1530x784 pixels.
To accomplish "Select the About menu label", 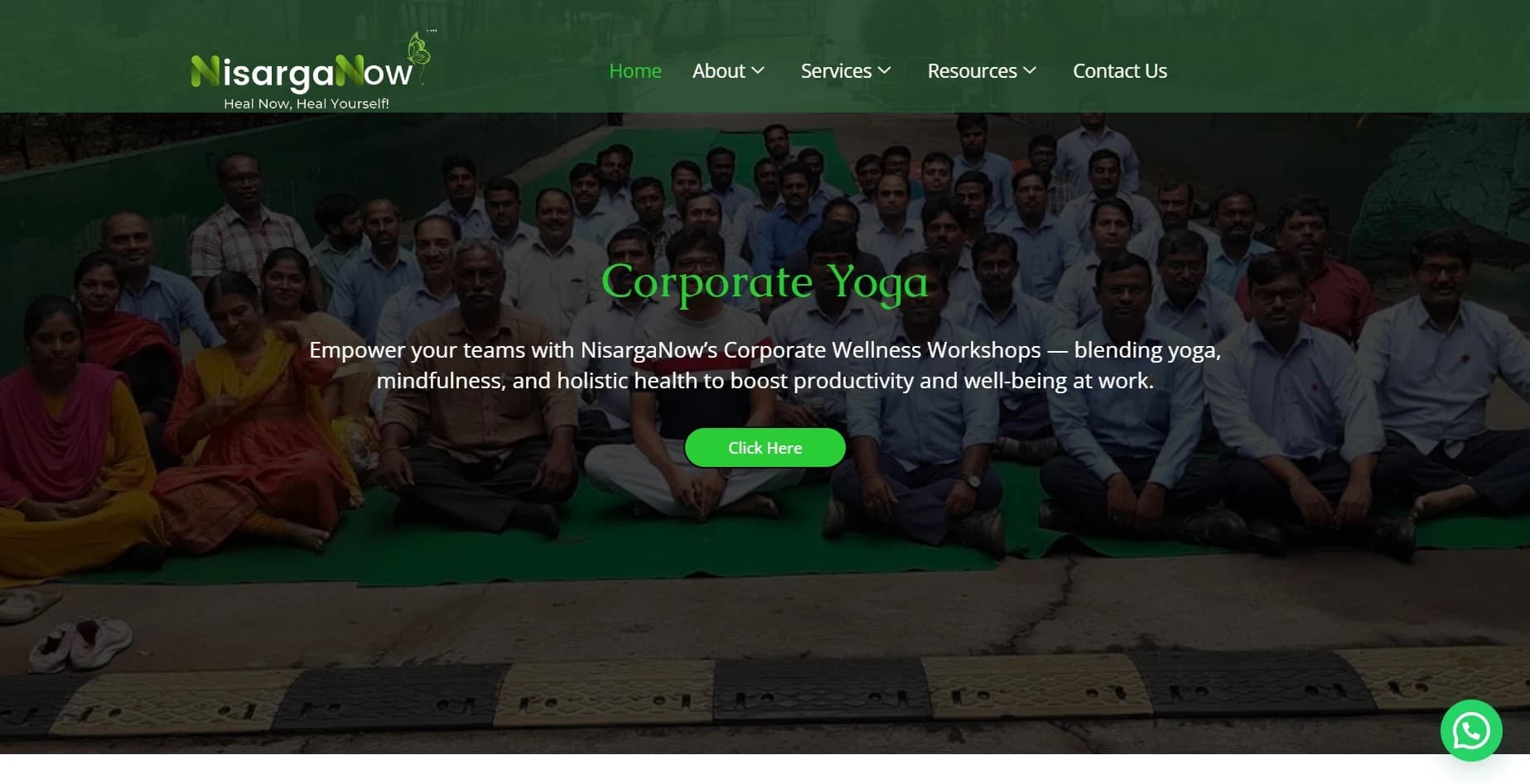I will click(x=719, y=71).
